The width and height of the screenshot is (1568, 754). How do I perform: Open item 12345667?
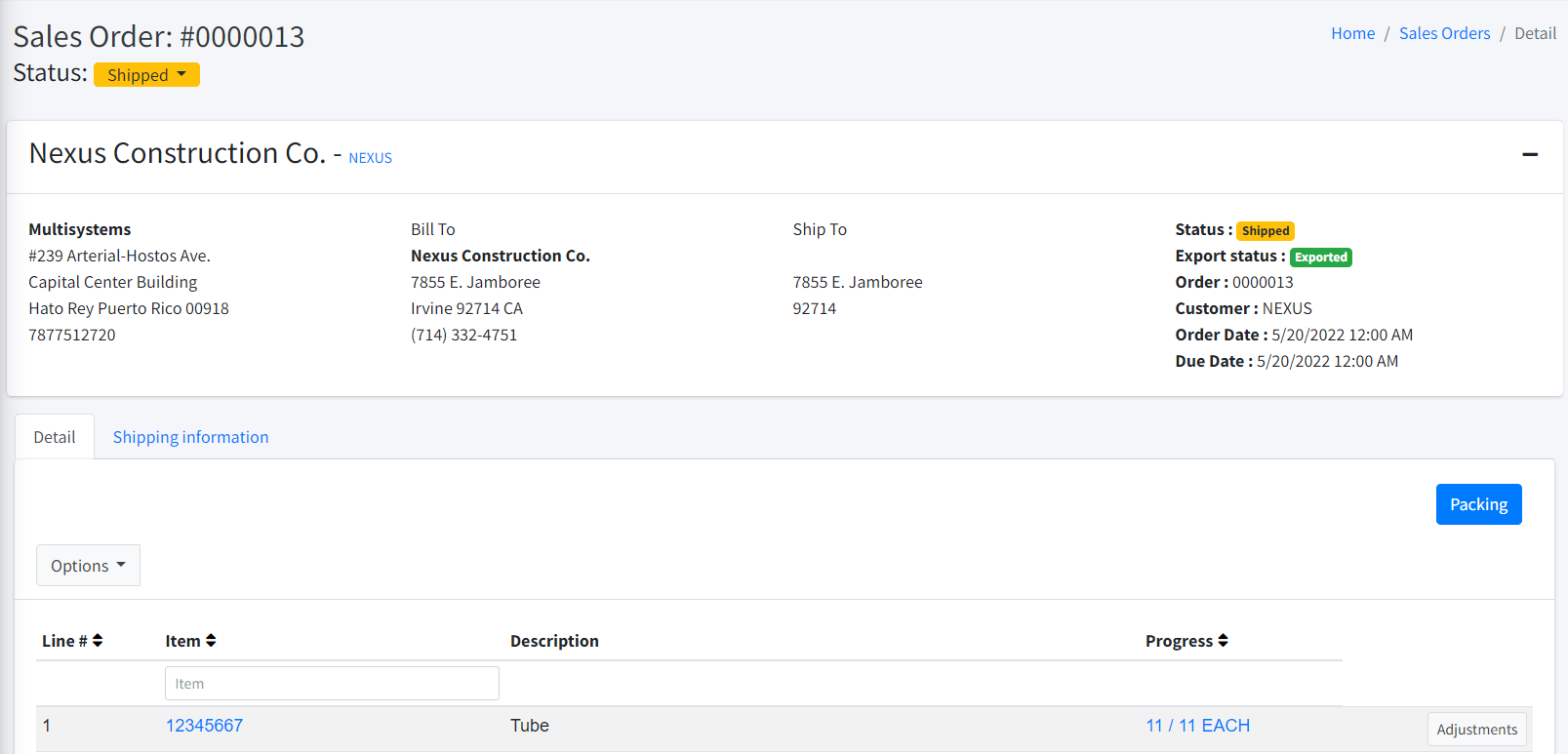pyautogui.click(x=204, y=726)
